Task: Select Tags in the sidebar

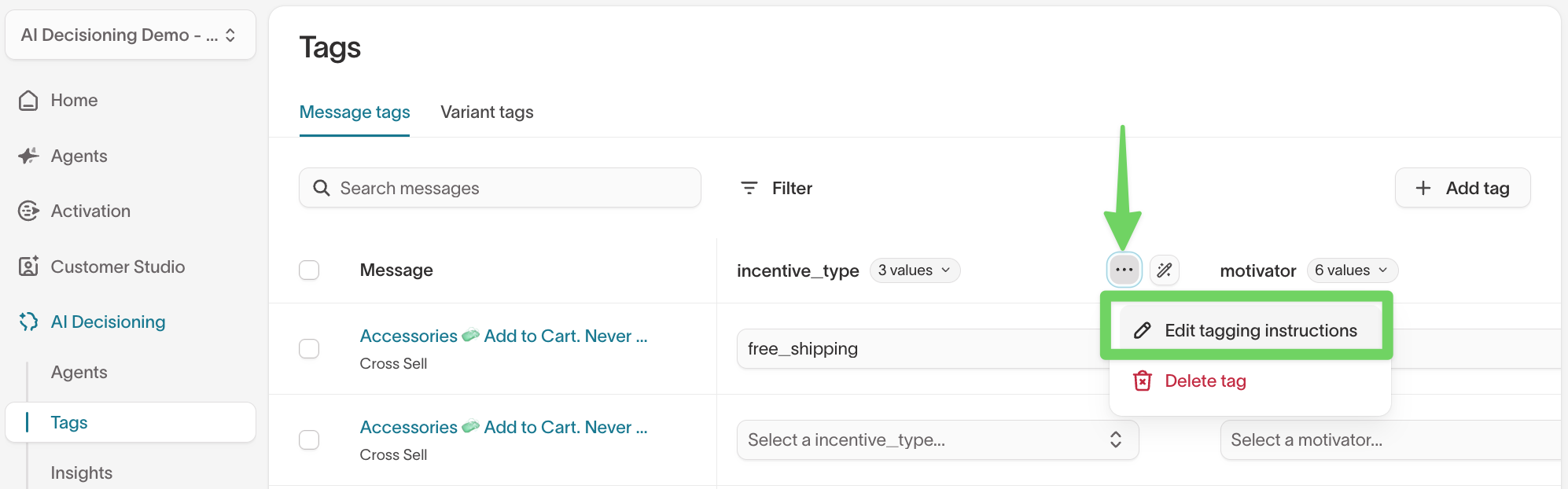Action: 131,422
